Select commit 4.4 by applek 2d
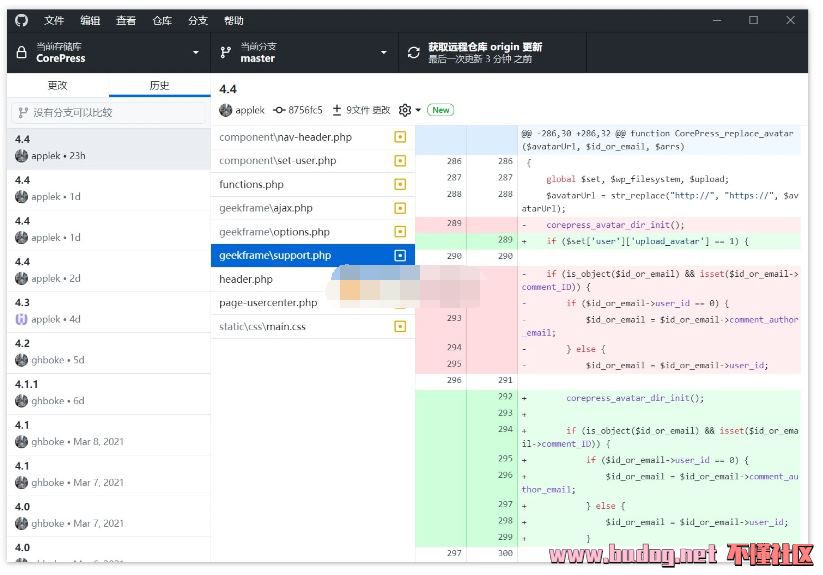Screen dimensions: 823x575 point(109,270)
